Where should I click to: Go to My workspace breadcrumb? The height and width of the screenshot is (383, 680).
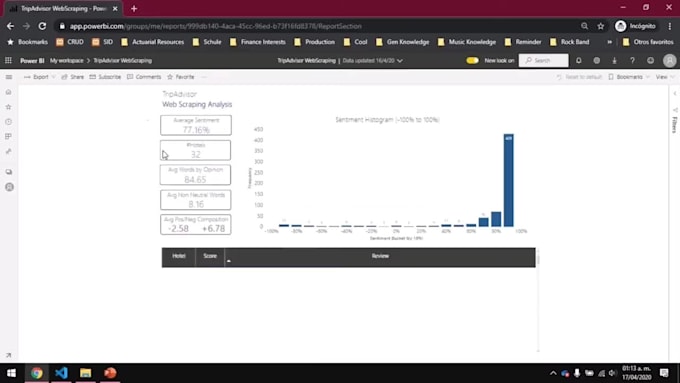[x=66, y=60]
